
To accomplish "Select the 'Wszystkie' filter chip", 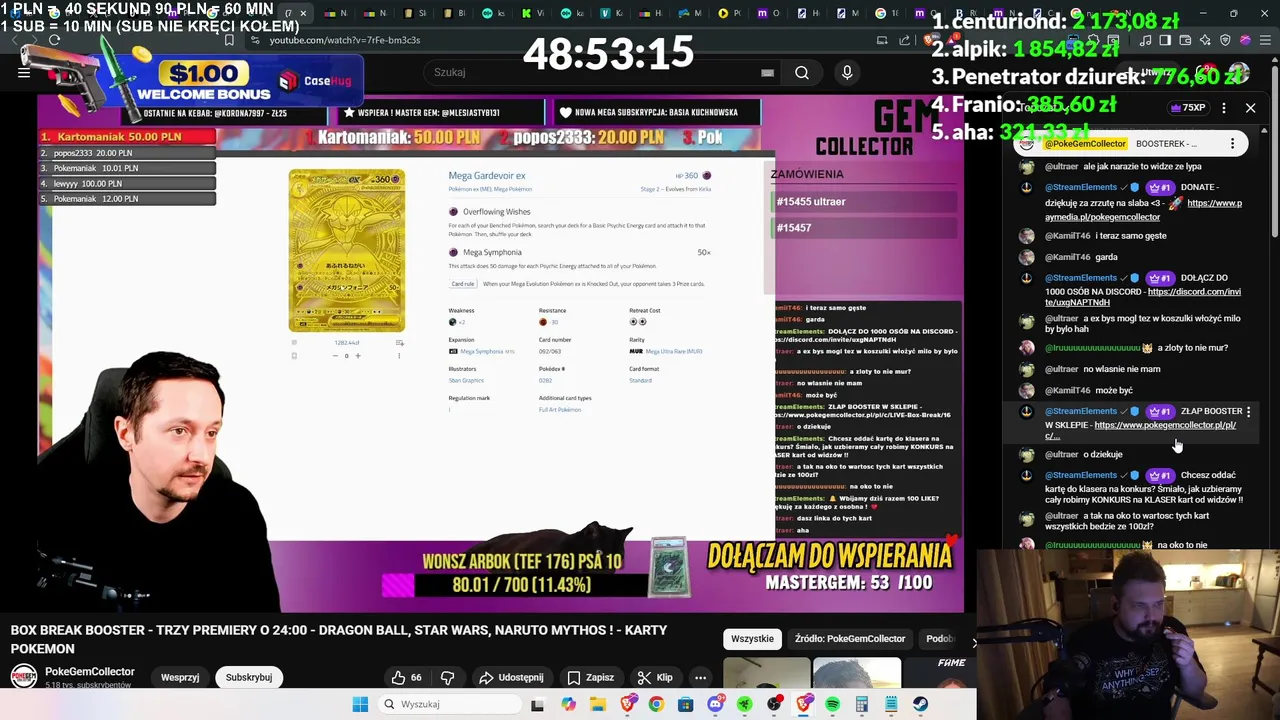I will point(752,638).
